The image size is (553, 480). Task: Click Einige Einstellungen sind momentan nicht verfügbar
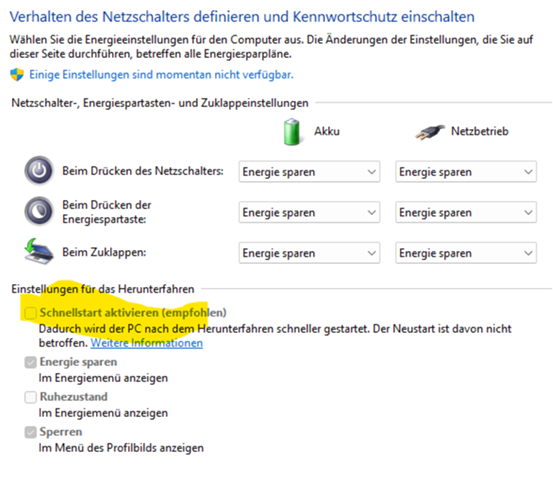(x=161, y=75)
